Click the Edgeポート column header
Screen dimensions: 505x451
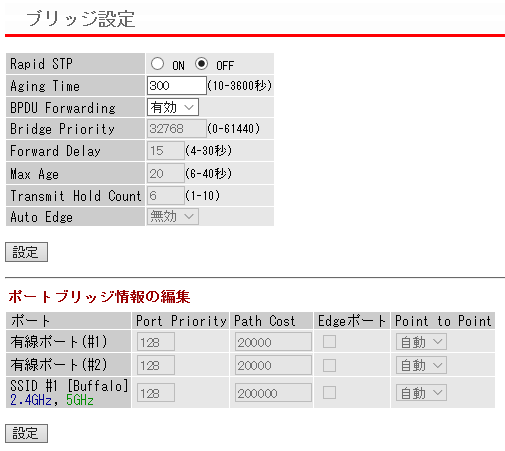[x=352, y=321]
